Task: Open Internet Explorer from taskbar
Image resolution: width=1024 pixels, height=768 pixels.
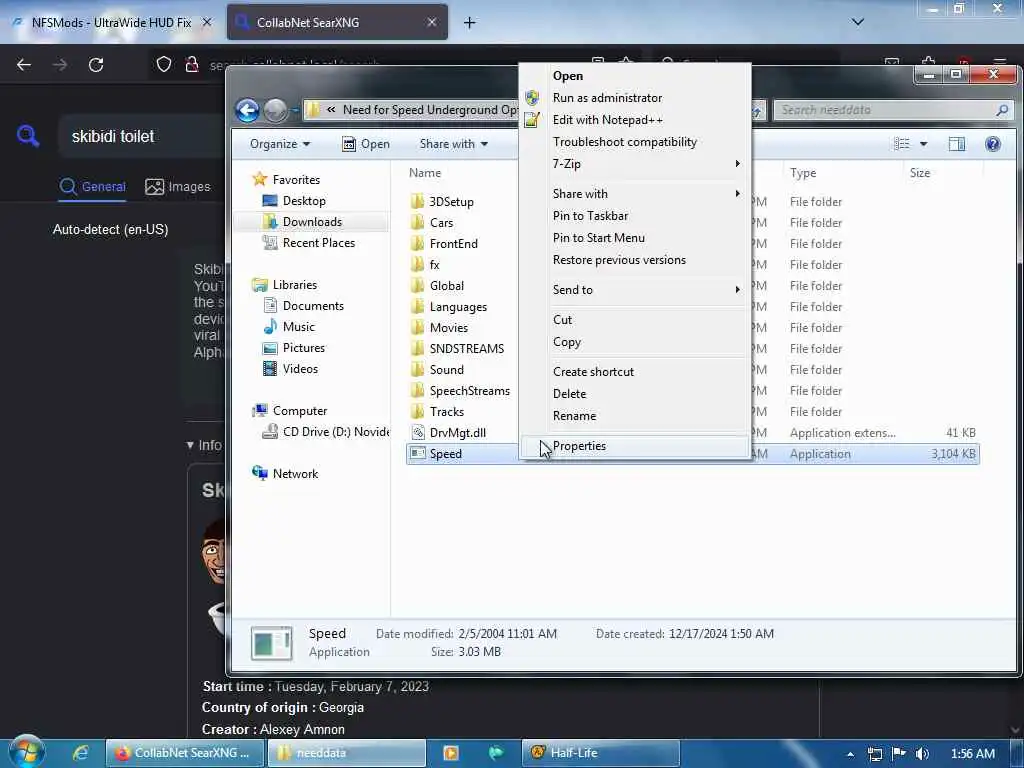Action: [80, 753]
